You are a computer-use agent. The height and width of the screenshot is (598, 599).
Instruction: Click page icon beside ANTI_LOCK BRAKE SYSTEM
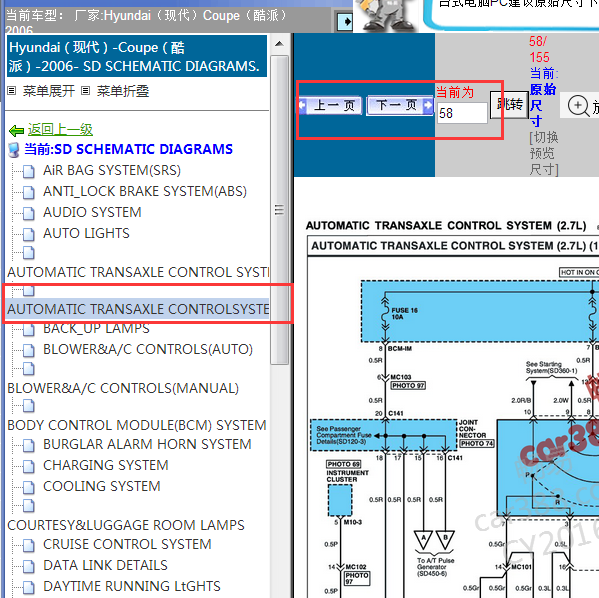(x=29, y=193)
